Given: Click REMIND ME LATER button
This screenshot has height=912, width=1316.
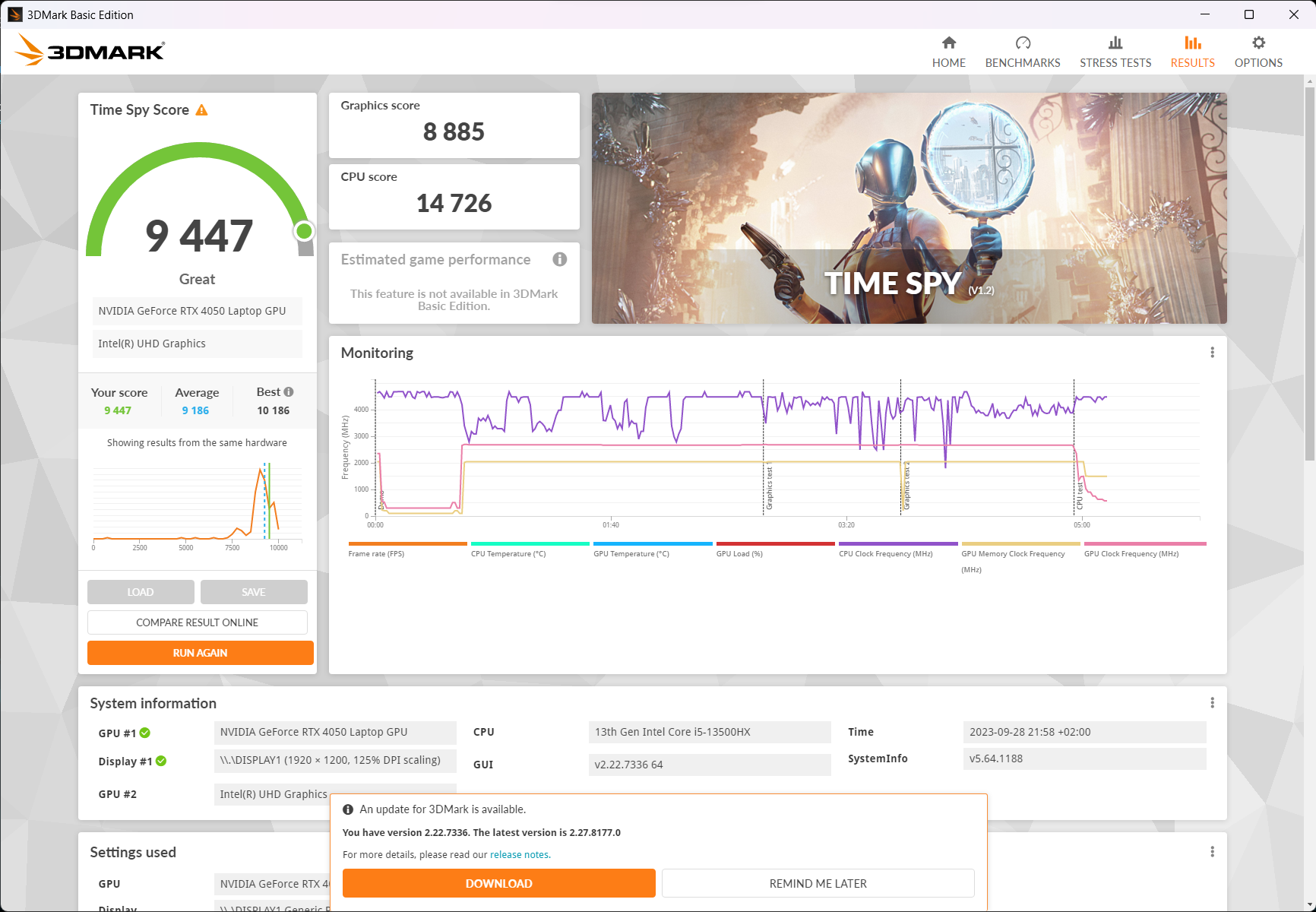Looking at the screenshot, I should [x=818, y=883].
